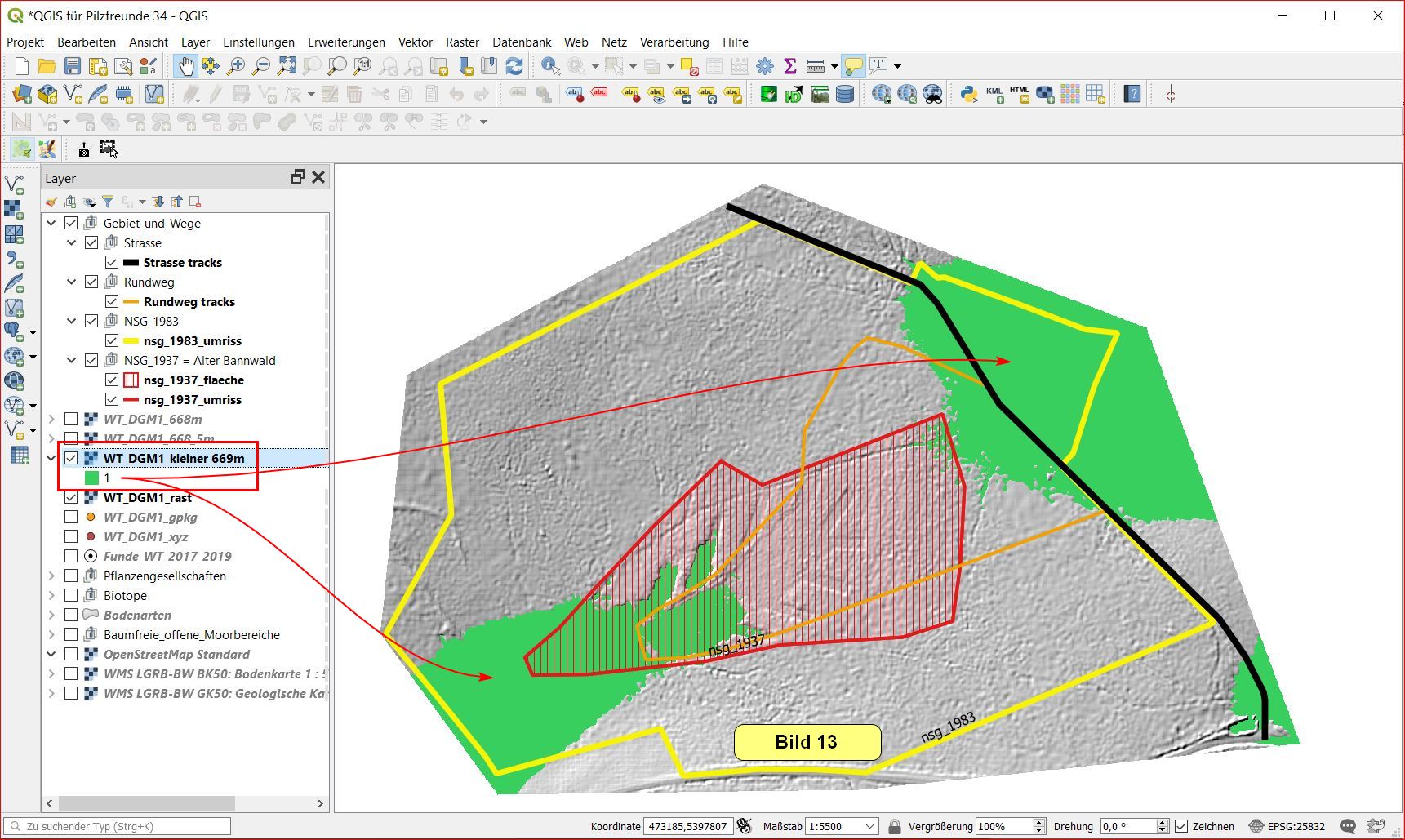Collapse the Gebiet_und_Wege group
The width and height of the screenshot is (1405, 840).
[x=51, y=224]
